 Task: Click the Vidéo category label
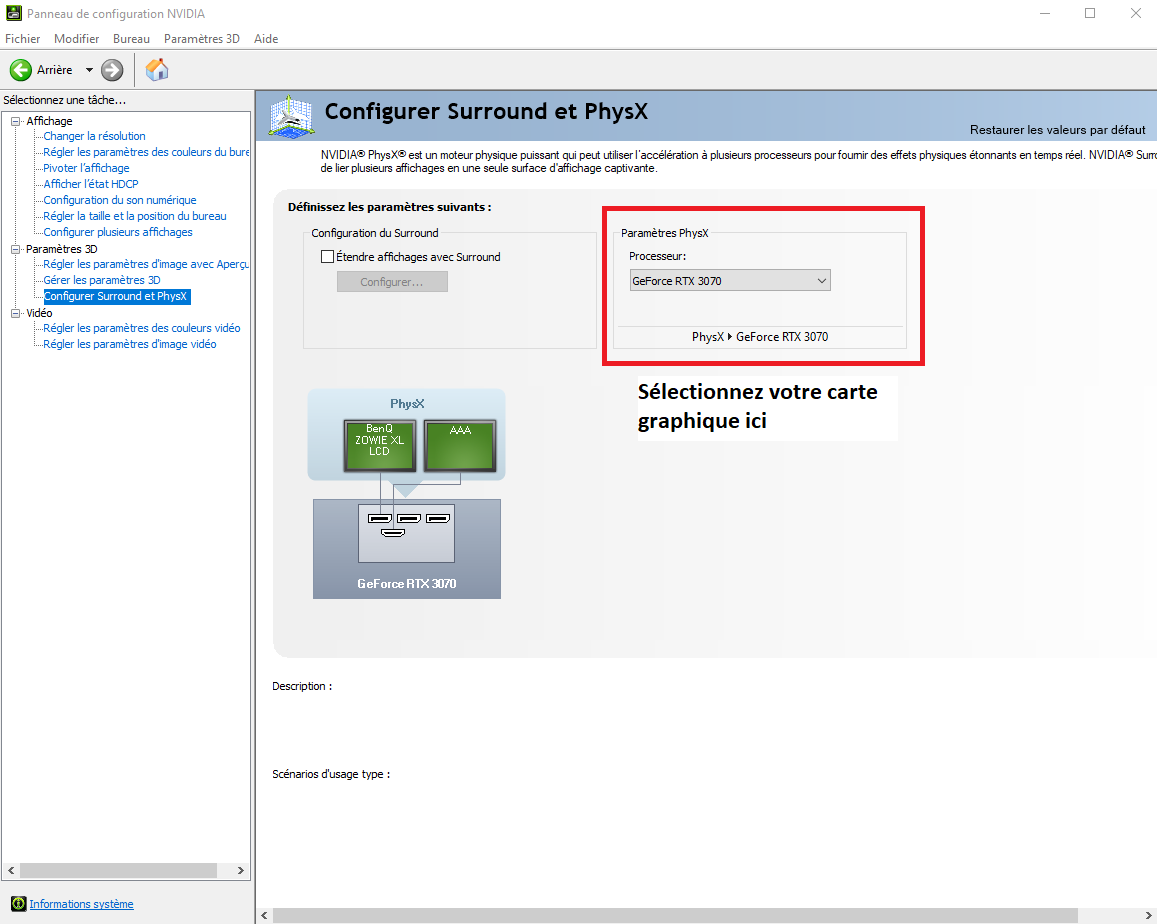click(39, 313)
